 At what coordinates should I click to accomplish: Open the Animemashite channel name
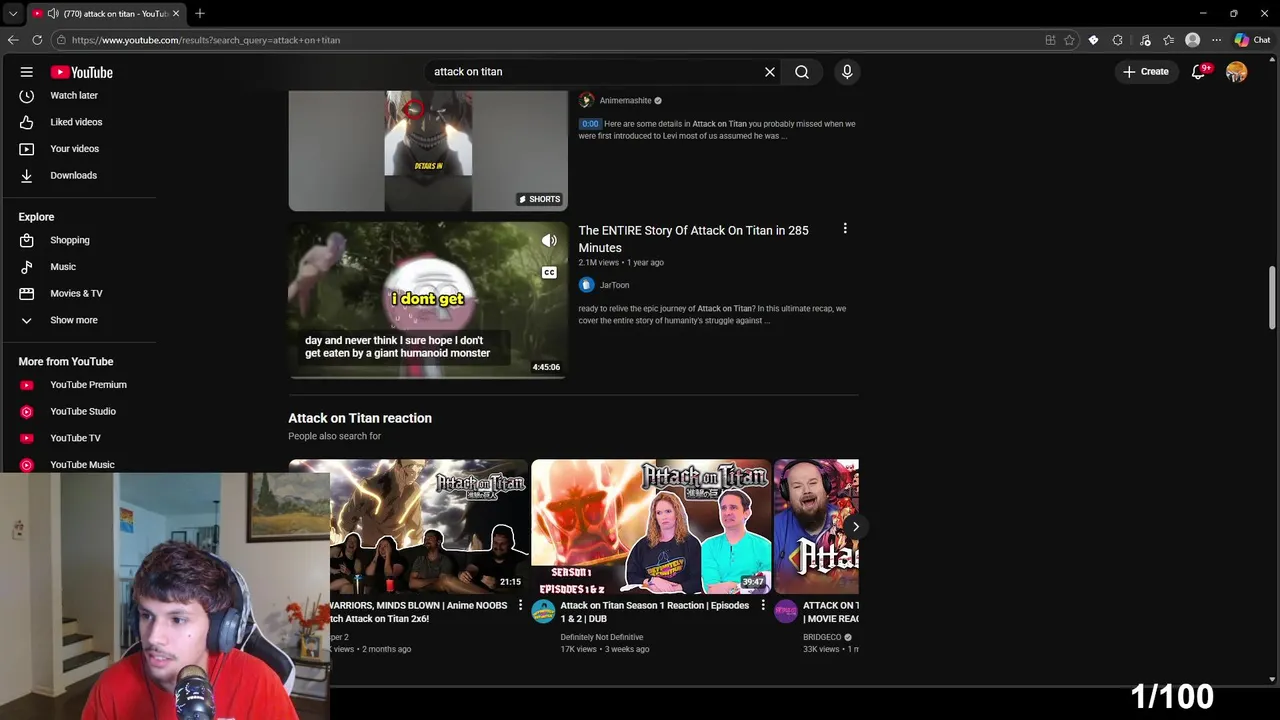625,100
